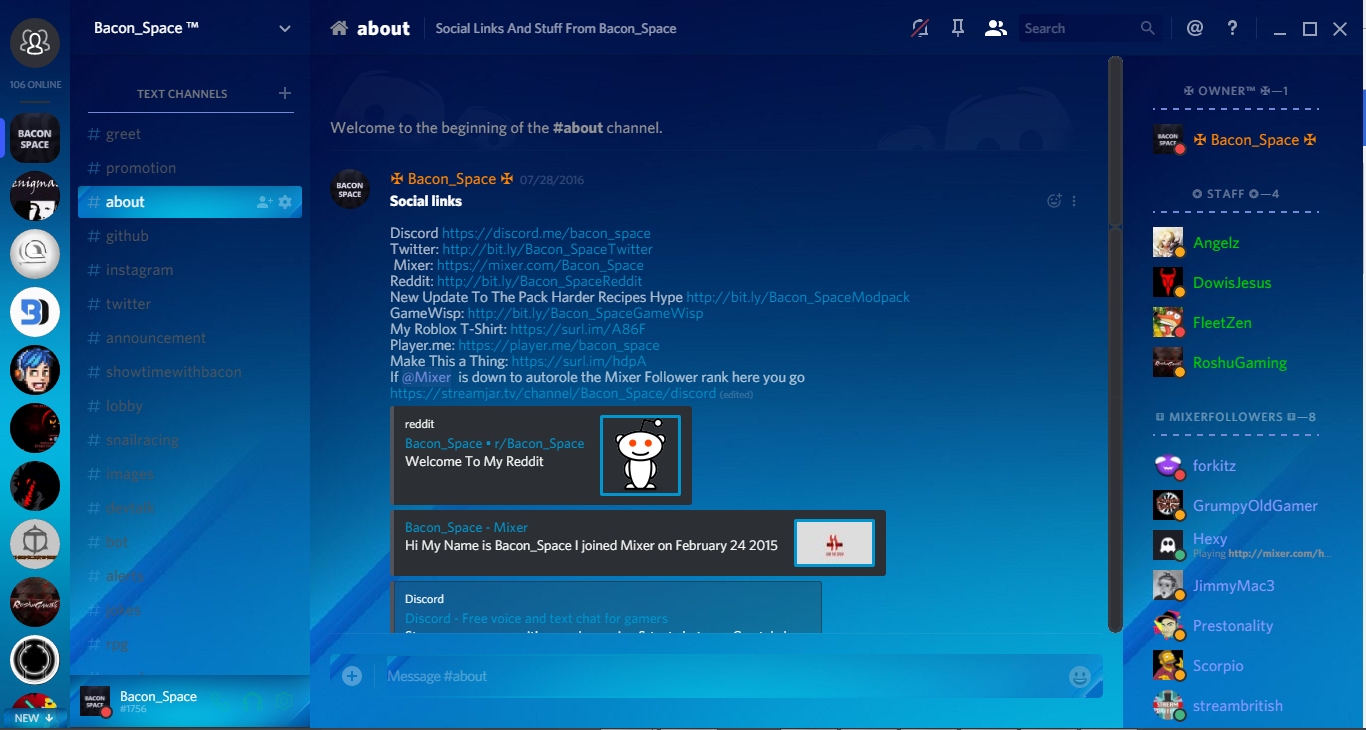Click the phone icon in the user panel
Screen dimensions: 1366x730
(x=220, y=702)
